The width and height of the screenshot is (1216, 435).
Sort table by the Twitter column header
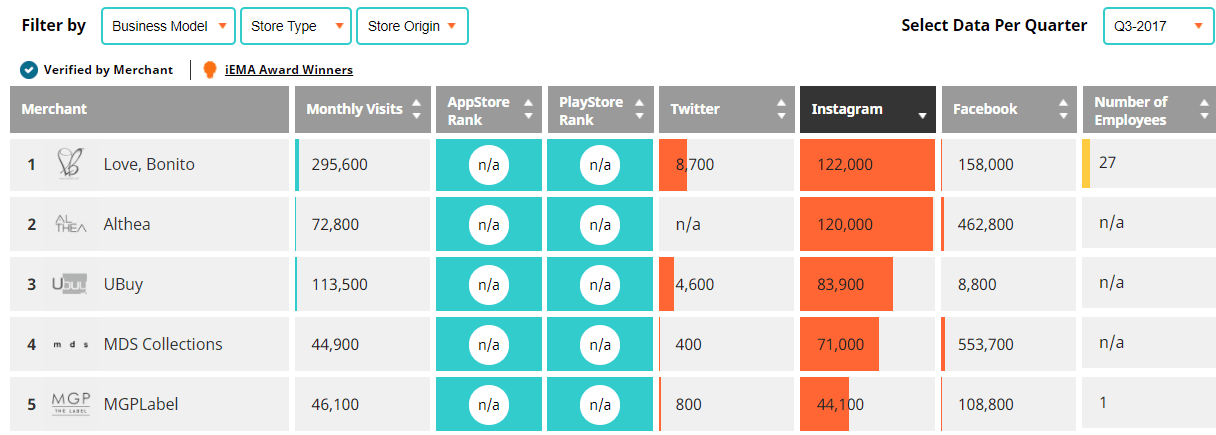725,110
